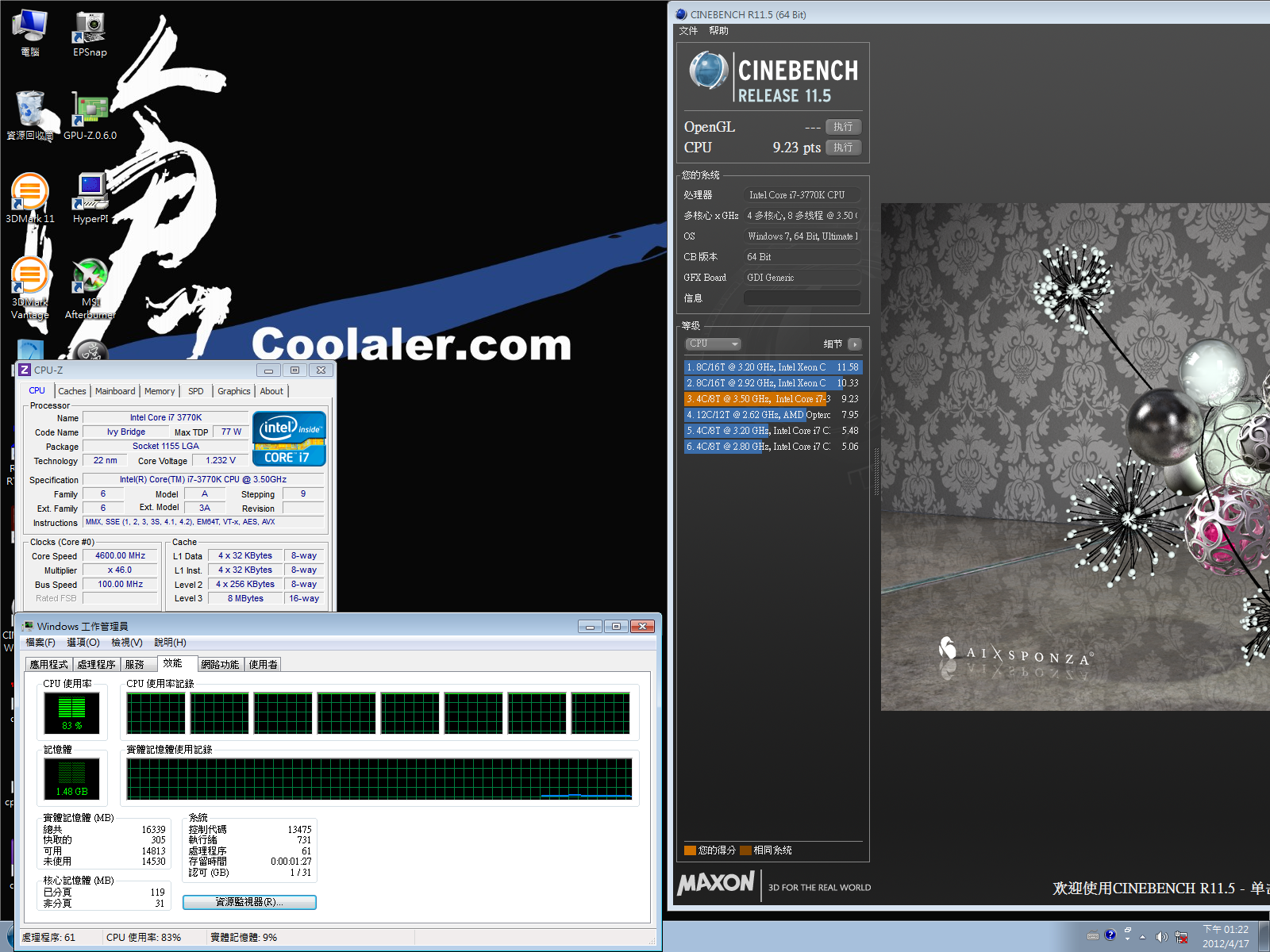Switch to the SPD tab in CPU-Z
The height and width of the screenshot is (952, 1270).
[x=196, y=391]
